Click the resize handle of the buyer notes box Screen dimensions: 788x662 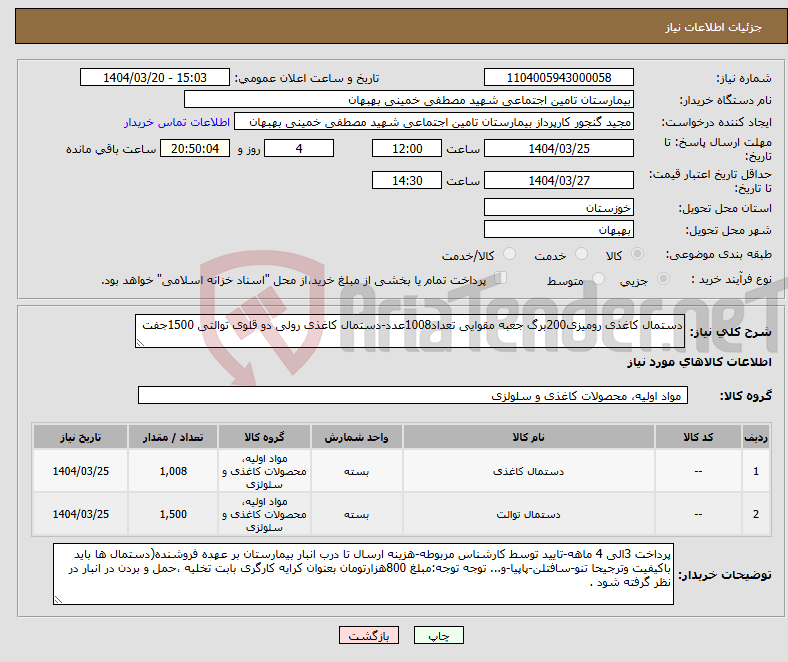(x=58, y=599)
